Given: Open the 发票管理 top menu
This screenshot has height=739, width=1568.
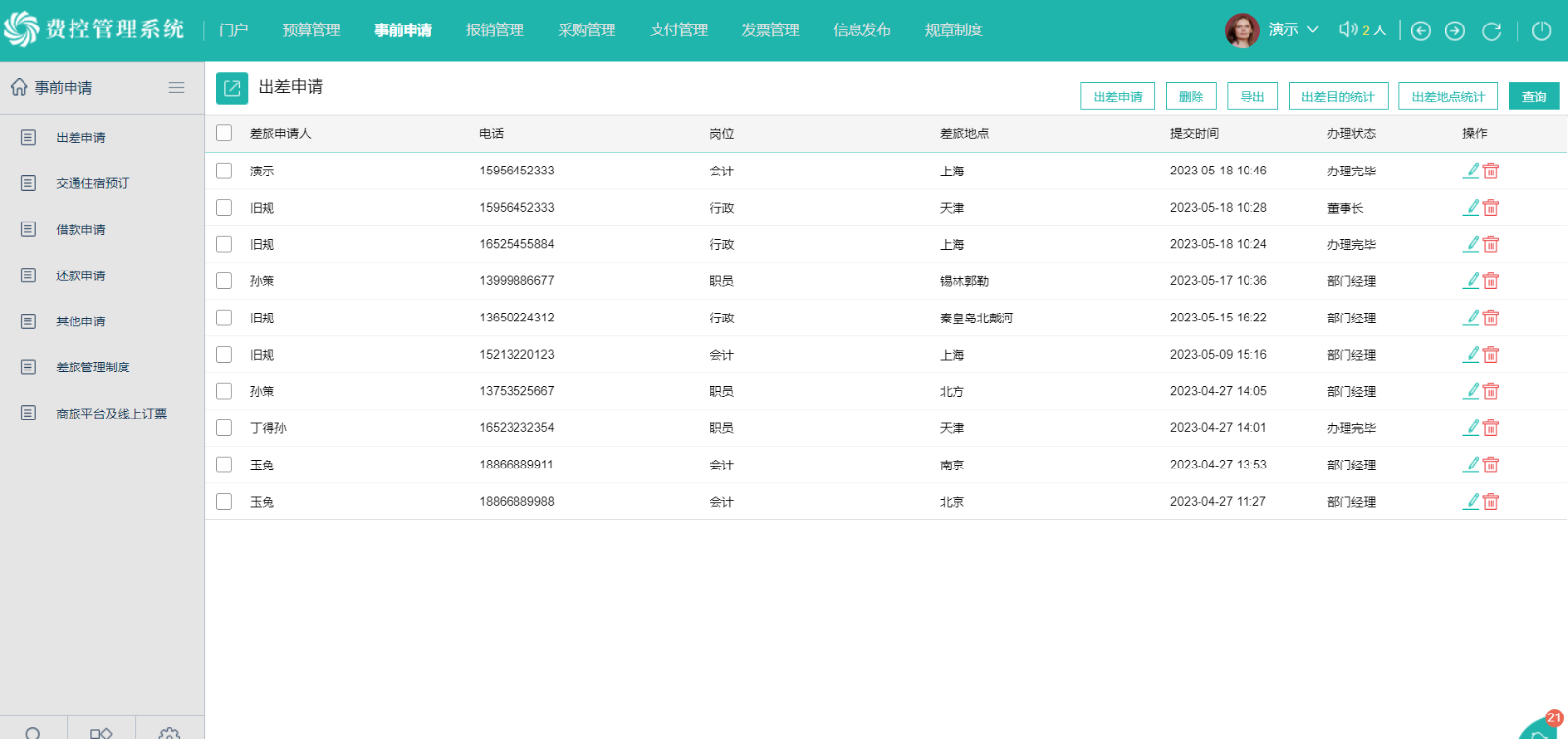Looking at the screenshot, I should tap(770, 30).
